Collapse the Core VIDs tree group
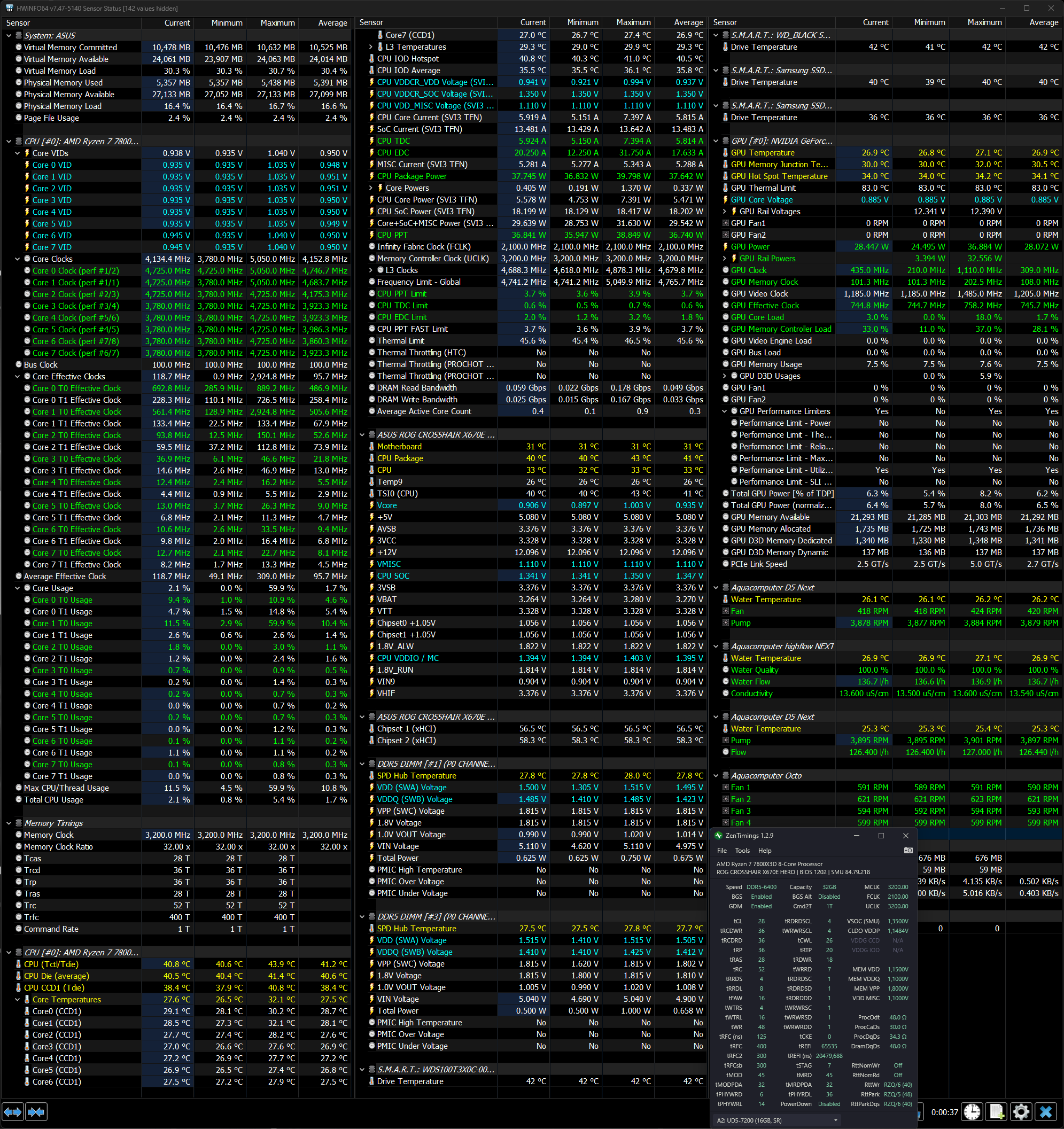 pos(18,153)
